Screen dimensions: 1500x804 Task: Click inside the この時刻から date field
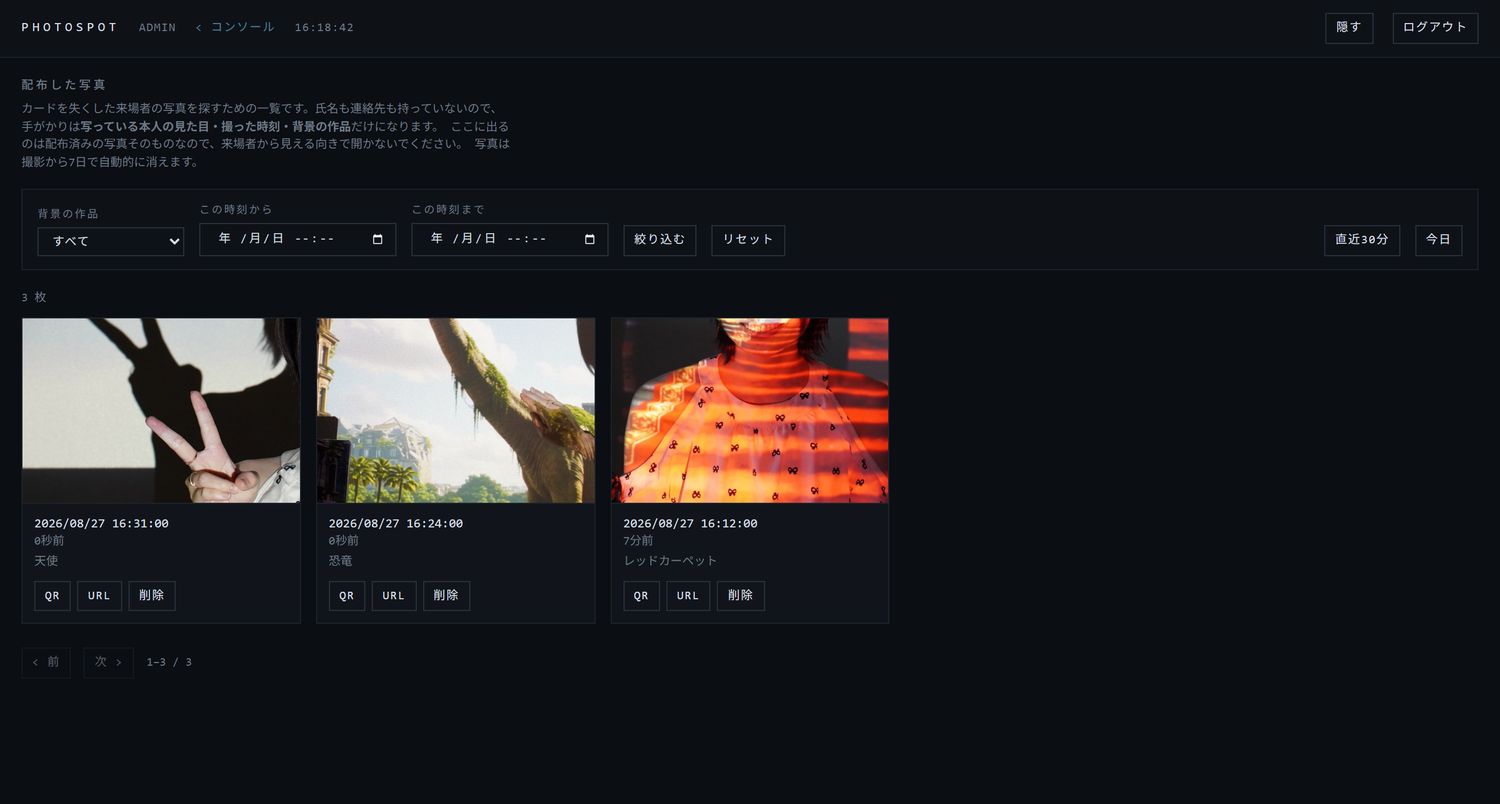click(298, 239)
